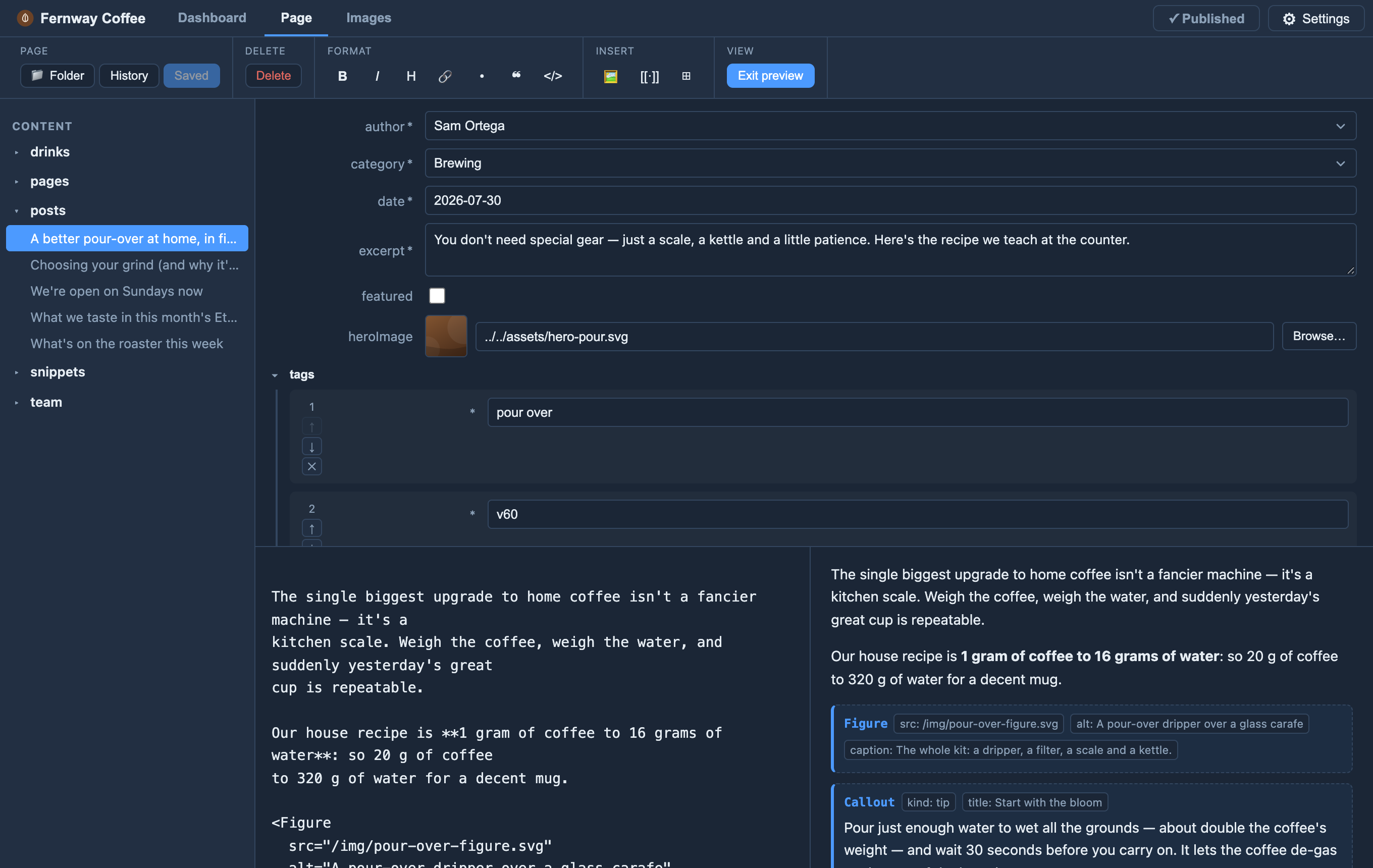Switch to the Page tab

tap(296, 18)
